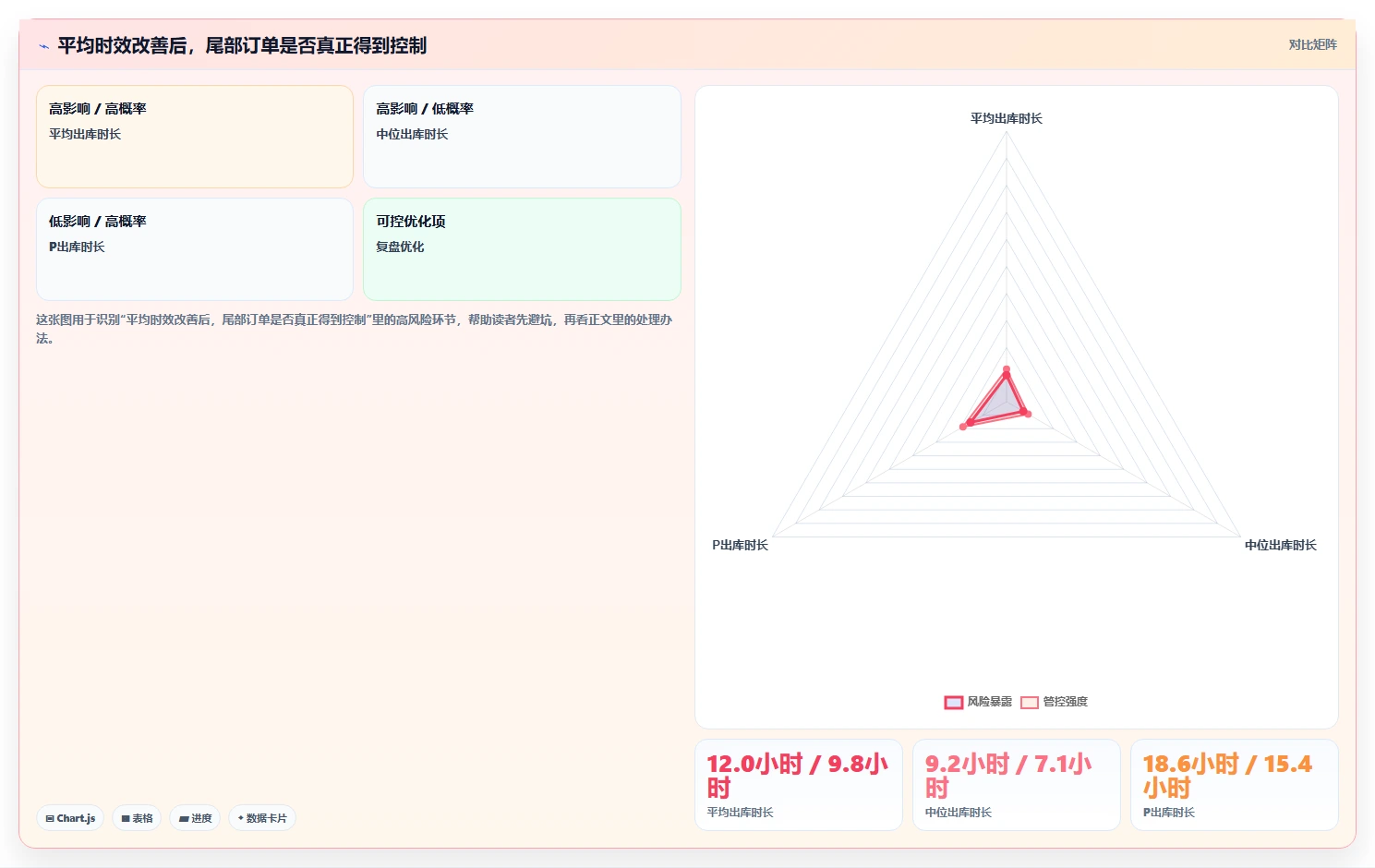The image size is (1375, 868).
Task: Click the 中位出库时长 radar axis label
Action: coord(1281,545)
